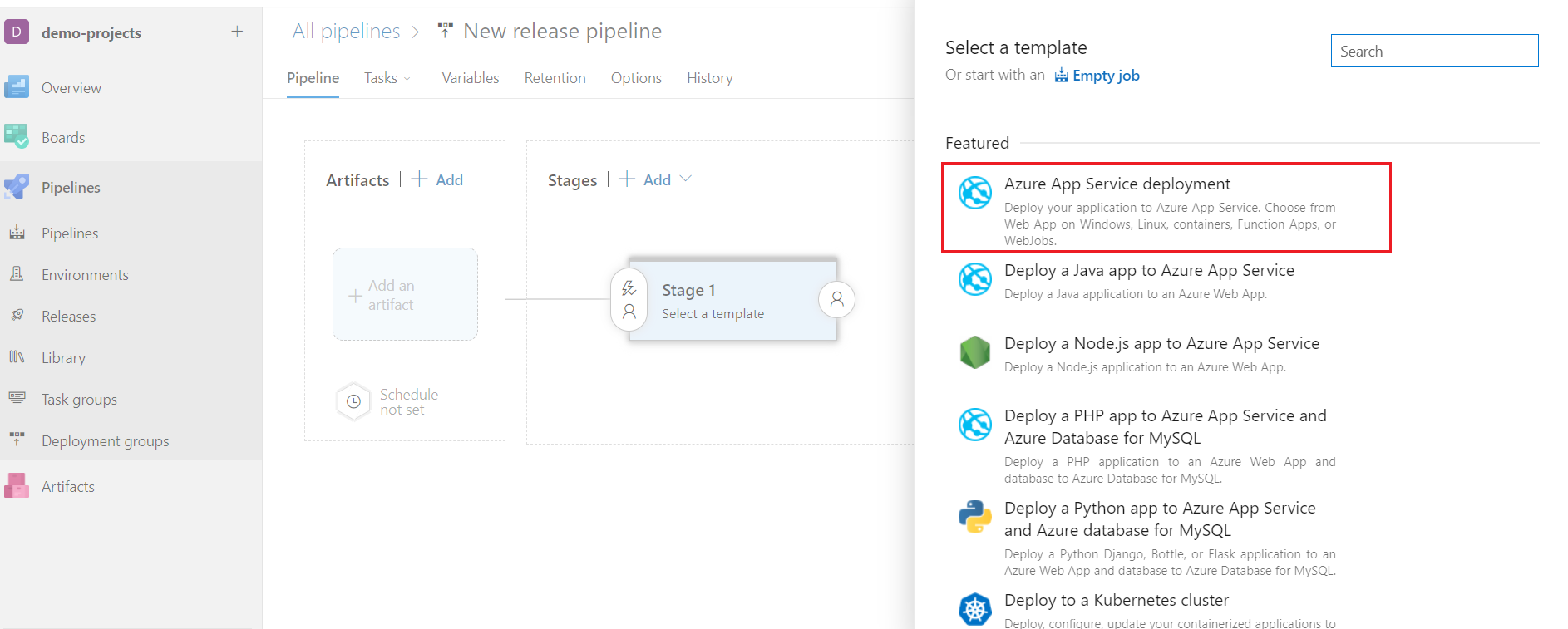The image size is (1568, 629).
Task: Switch to the Pipeline tab
Action: click(313, 78)
